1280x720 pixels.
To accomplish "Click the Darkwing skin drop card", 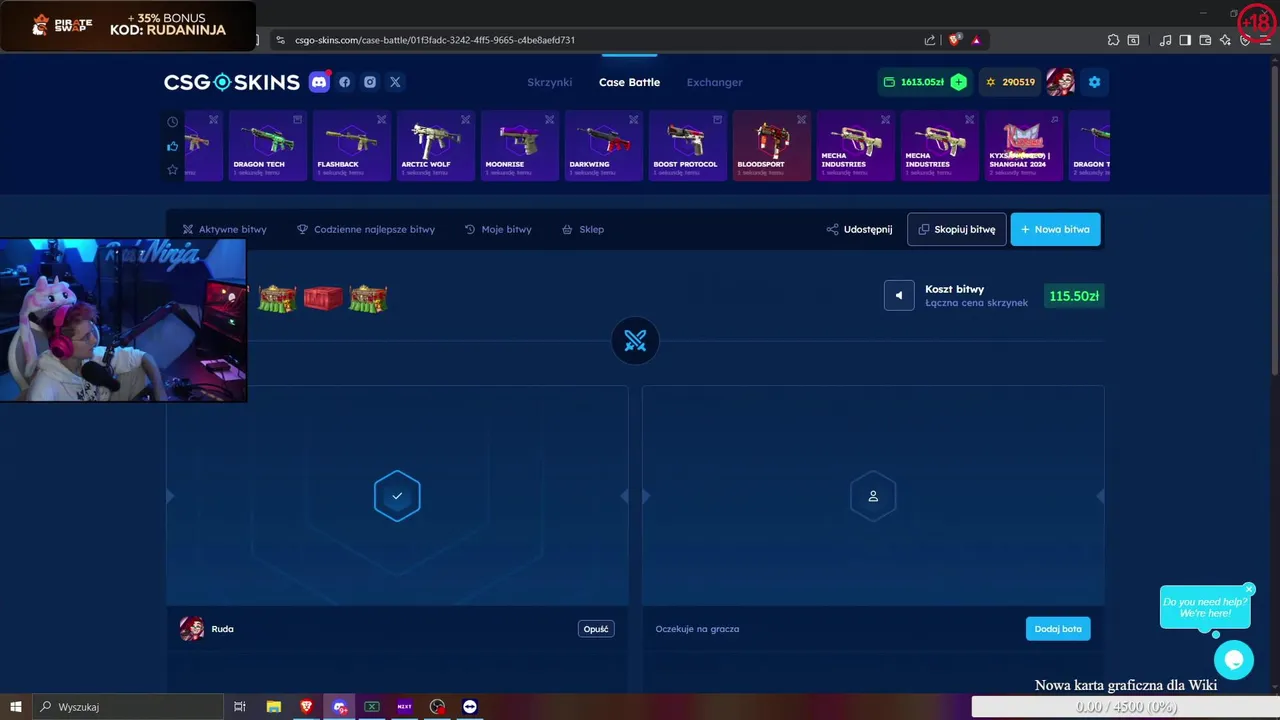I will coord(603,145).
